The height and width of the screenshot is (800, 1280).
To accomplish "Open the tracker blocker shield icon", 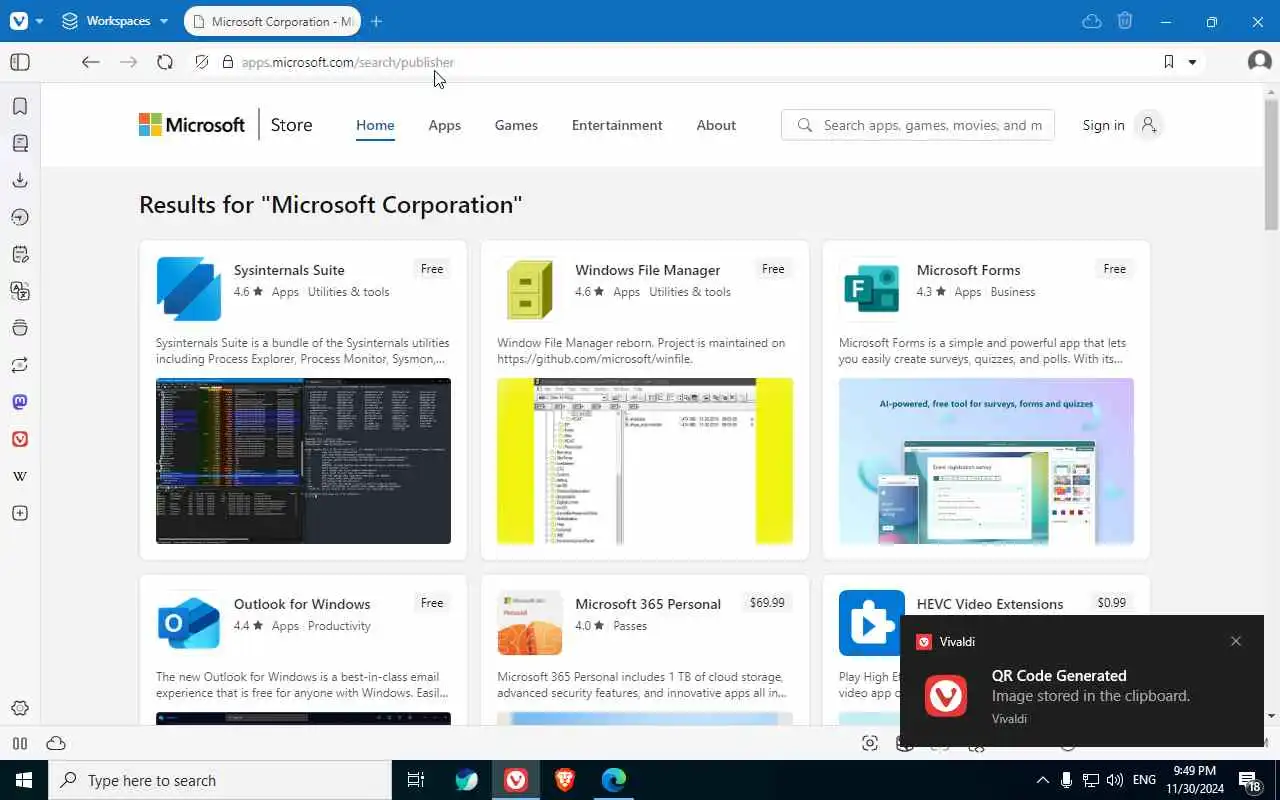I will (202, 62).
